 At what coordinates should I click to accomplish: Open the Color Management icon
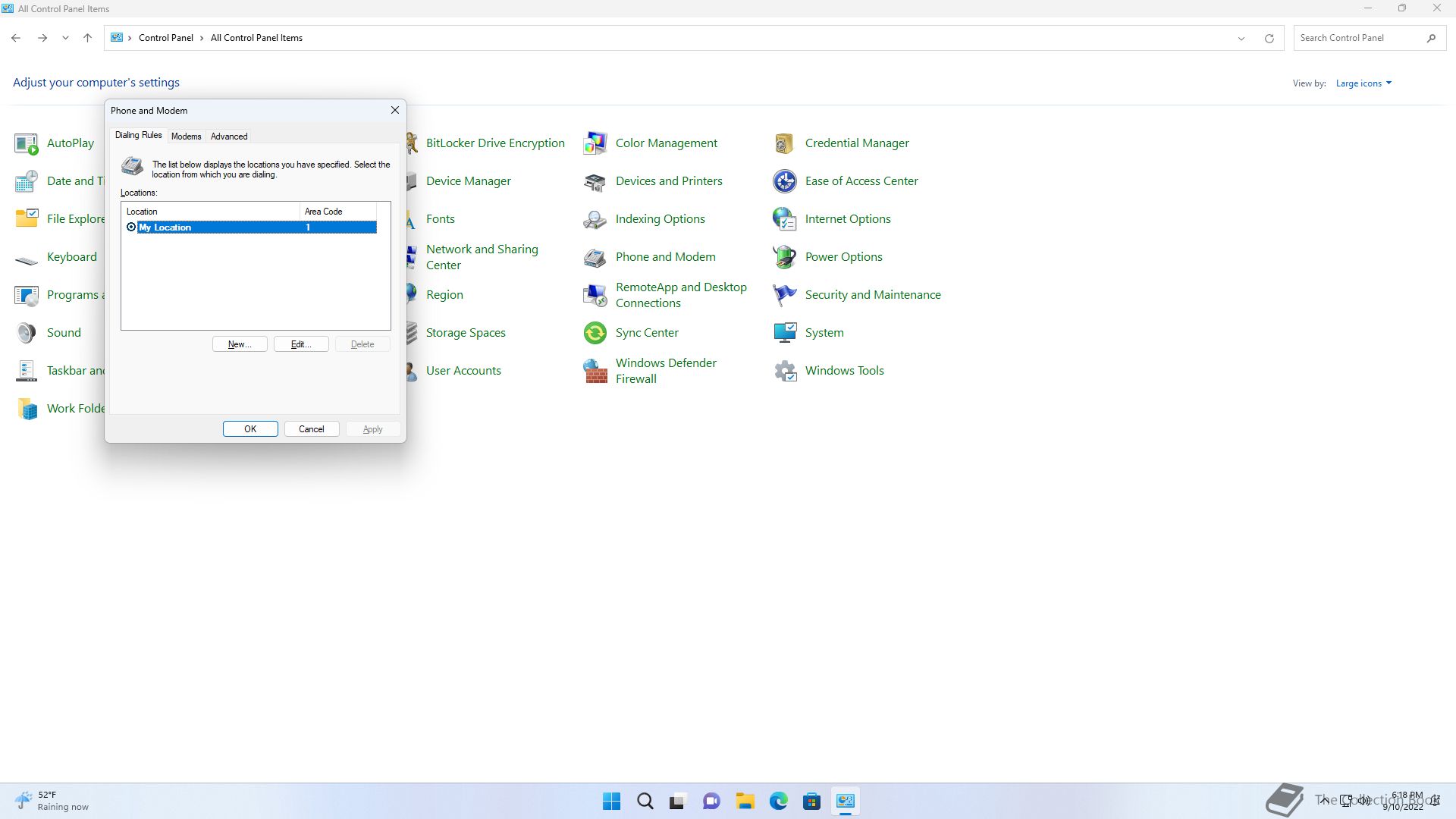[595, 143]
